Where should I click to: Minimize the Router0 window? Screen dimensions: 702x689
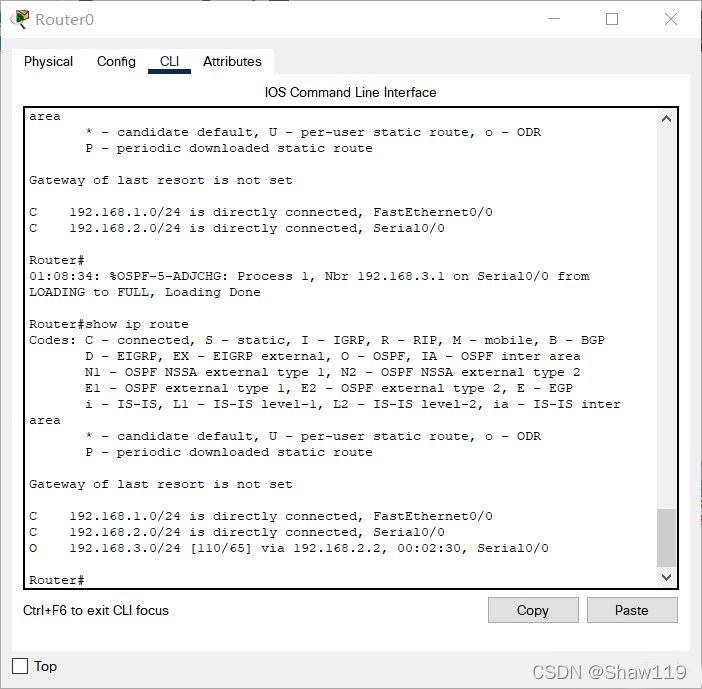pos(554,19)
